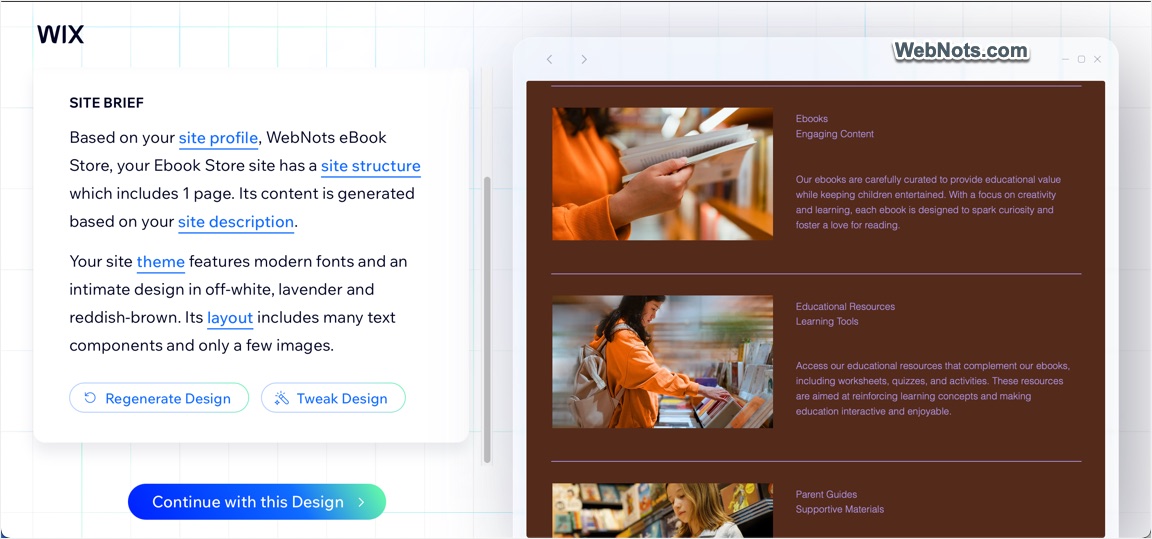
Task: Minimize the preview window
Action: tap(1066, 59)
